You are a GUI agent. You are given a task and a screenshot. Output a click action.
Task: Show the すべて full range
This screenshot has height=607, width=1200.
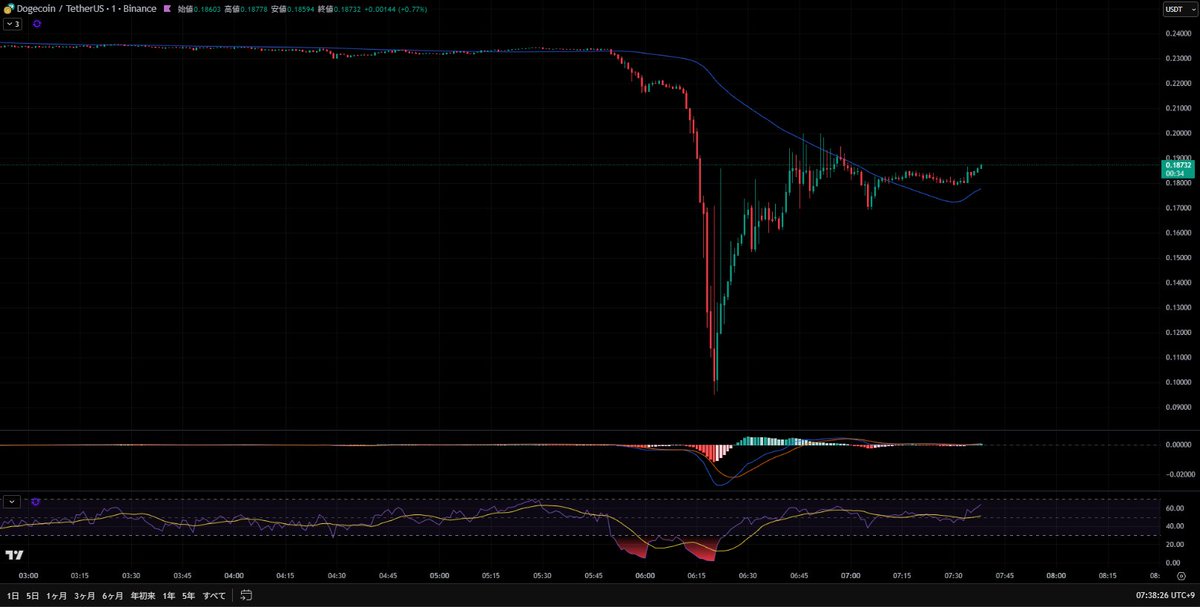click(x=214, y=595)
